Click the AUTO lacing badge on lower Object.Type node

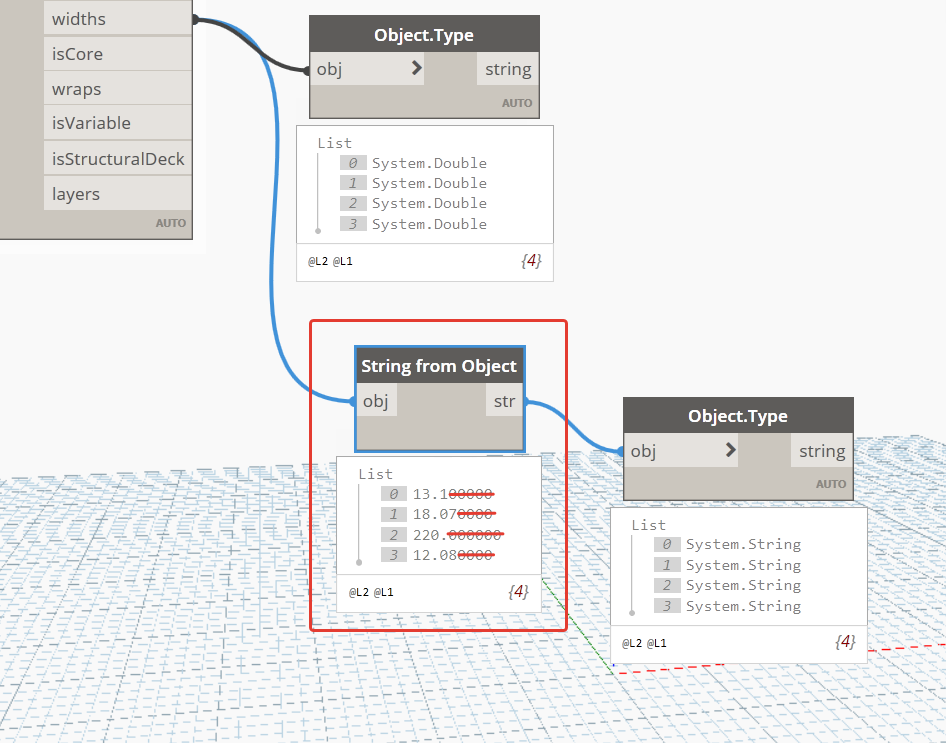831,483
